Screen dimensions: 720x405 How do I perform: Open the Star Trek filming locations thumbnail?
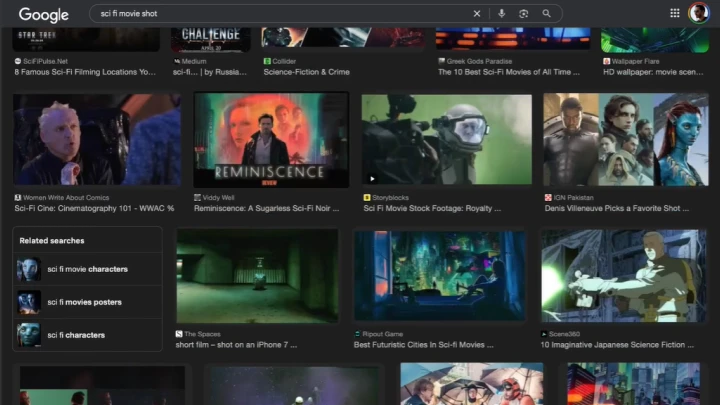tap(86, 39)
